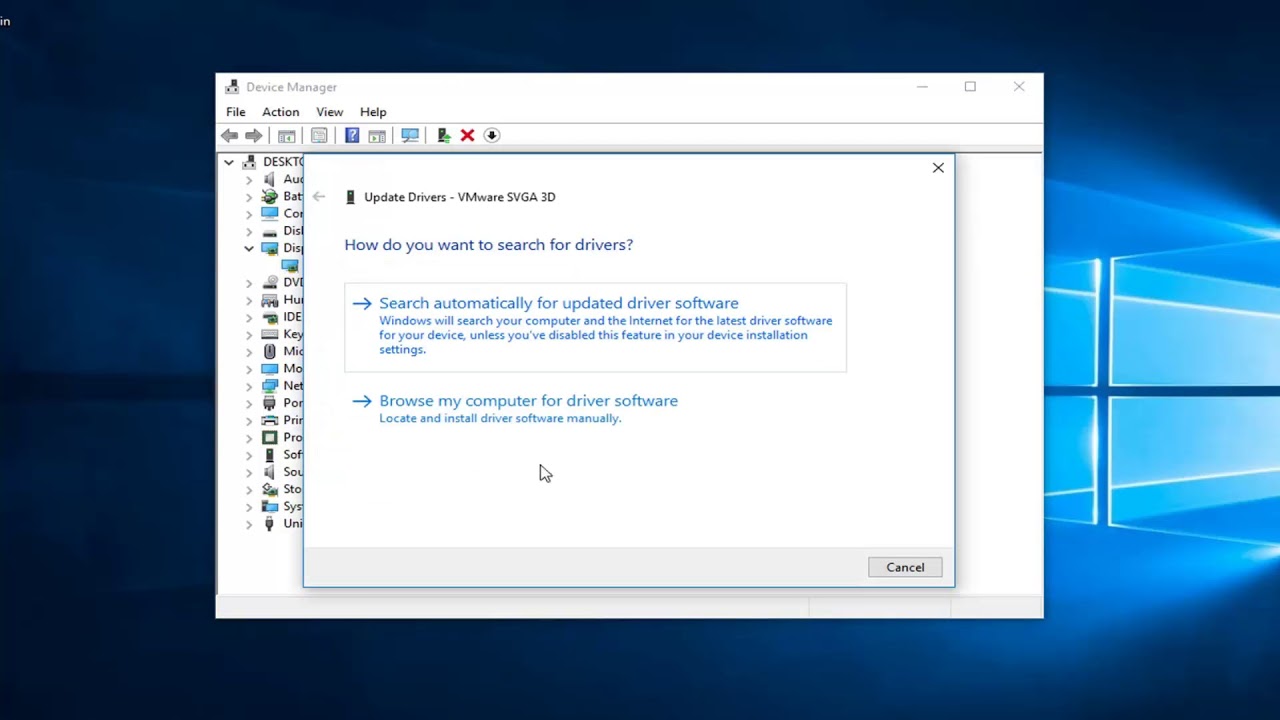Viewport: 1280px width, 720px height.
Task: Choose Search automatically for updated driver software
Action: [595, 327]
